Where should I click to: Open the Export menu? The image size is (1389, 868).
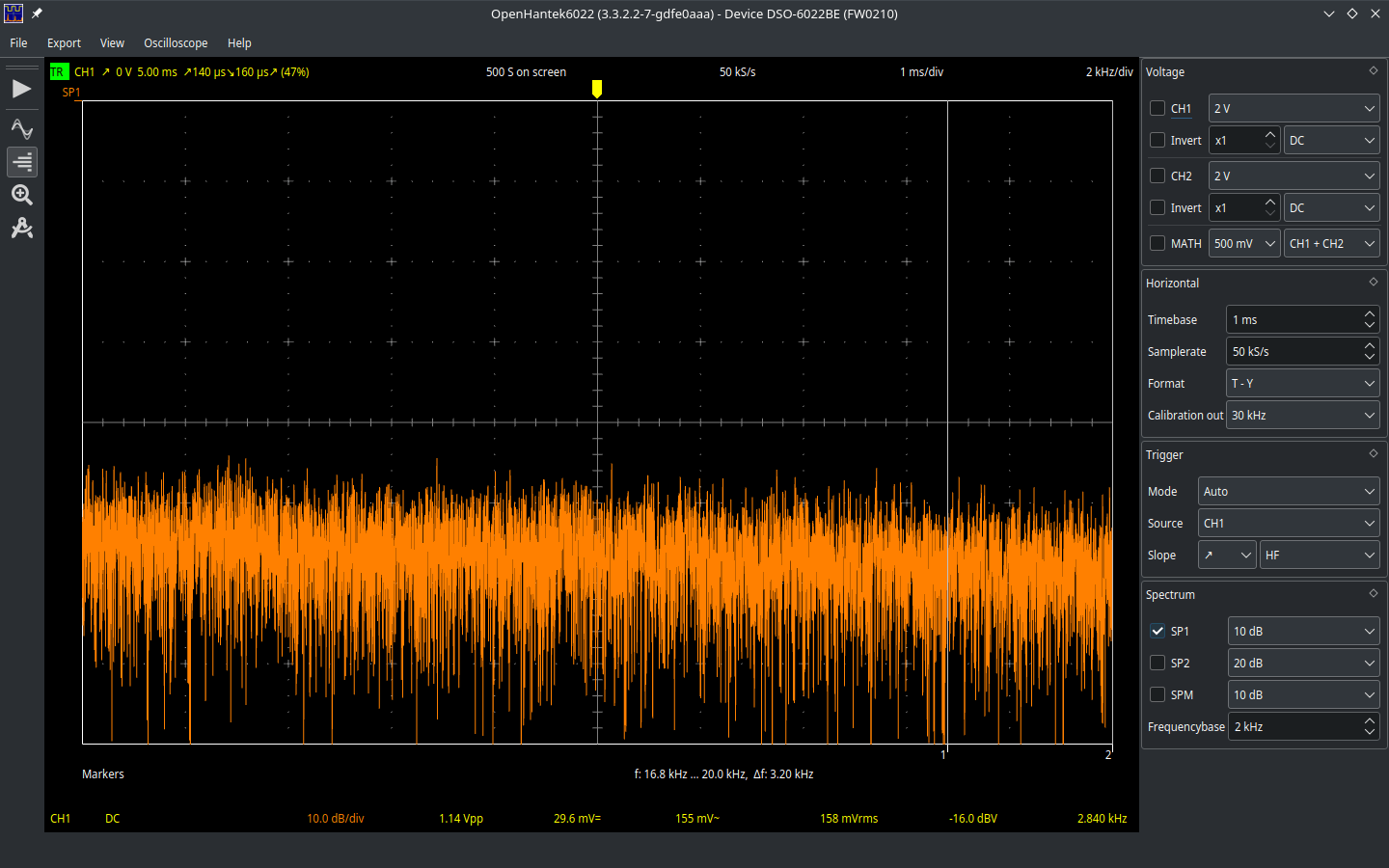(x=64, y=42)
